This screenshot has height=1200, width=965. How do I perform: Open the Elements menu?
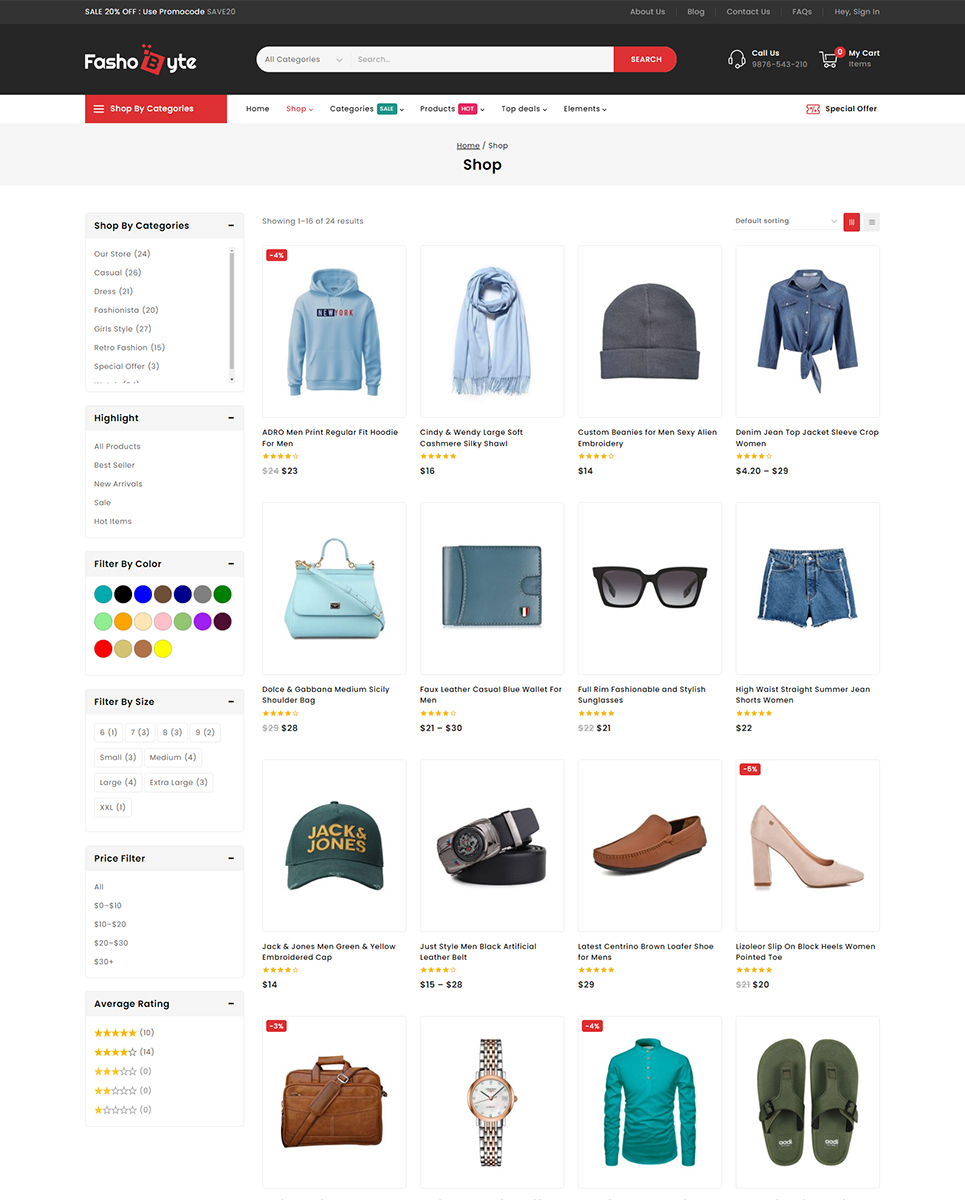pyautogui.click(x=585, y=109)
